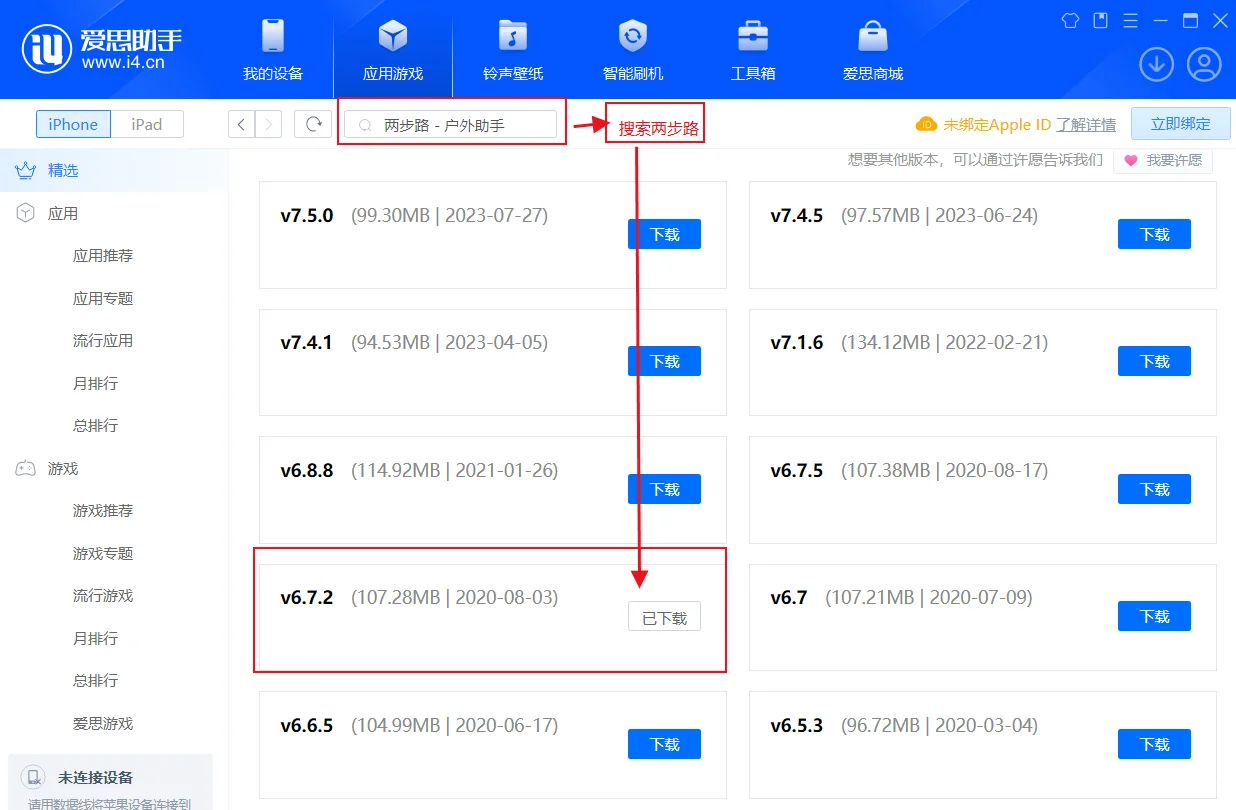Viewport: 1236px width, 810px height.
Task: Open the 我的设备 device icon
Action: pos(273,36)
